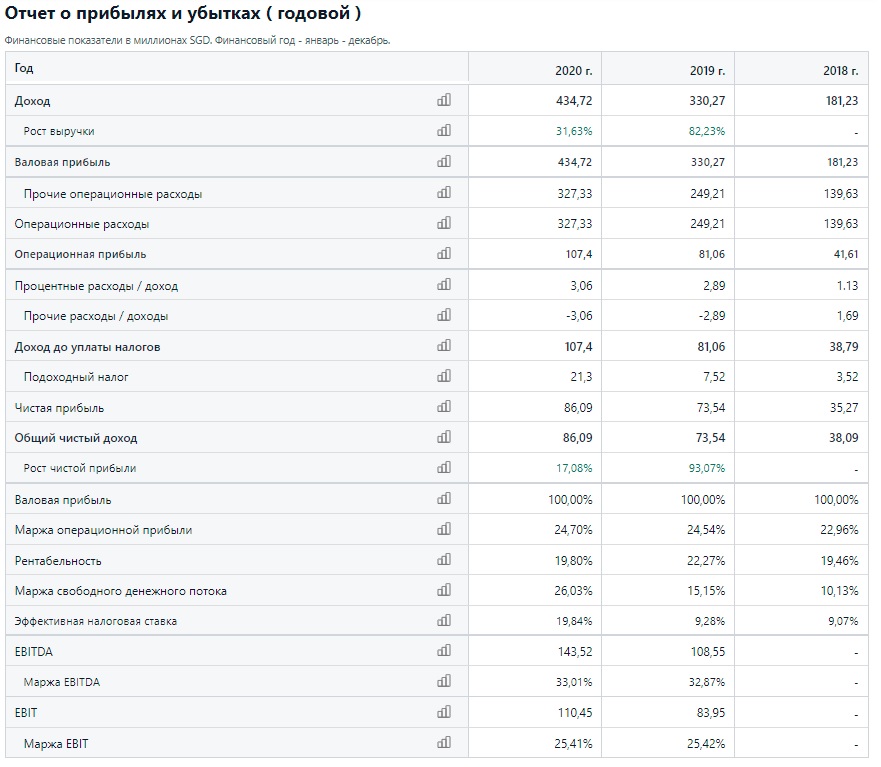Select the 2018 Доход value 181,23

842,101
